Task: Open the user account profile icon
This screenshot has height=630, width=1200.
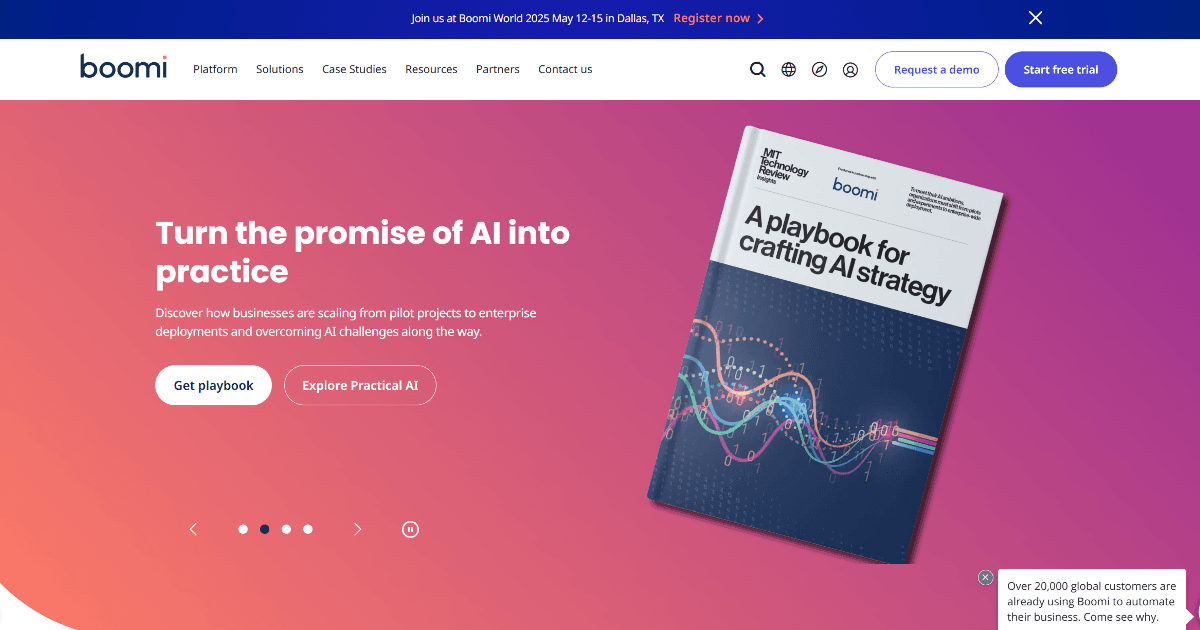Action: [x=850, y=70]
